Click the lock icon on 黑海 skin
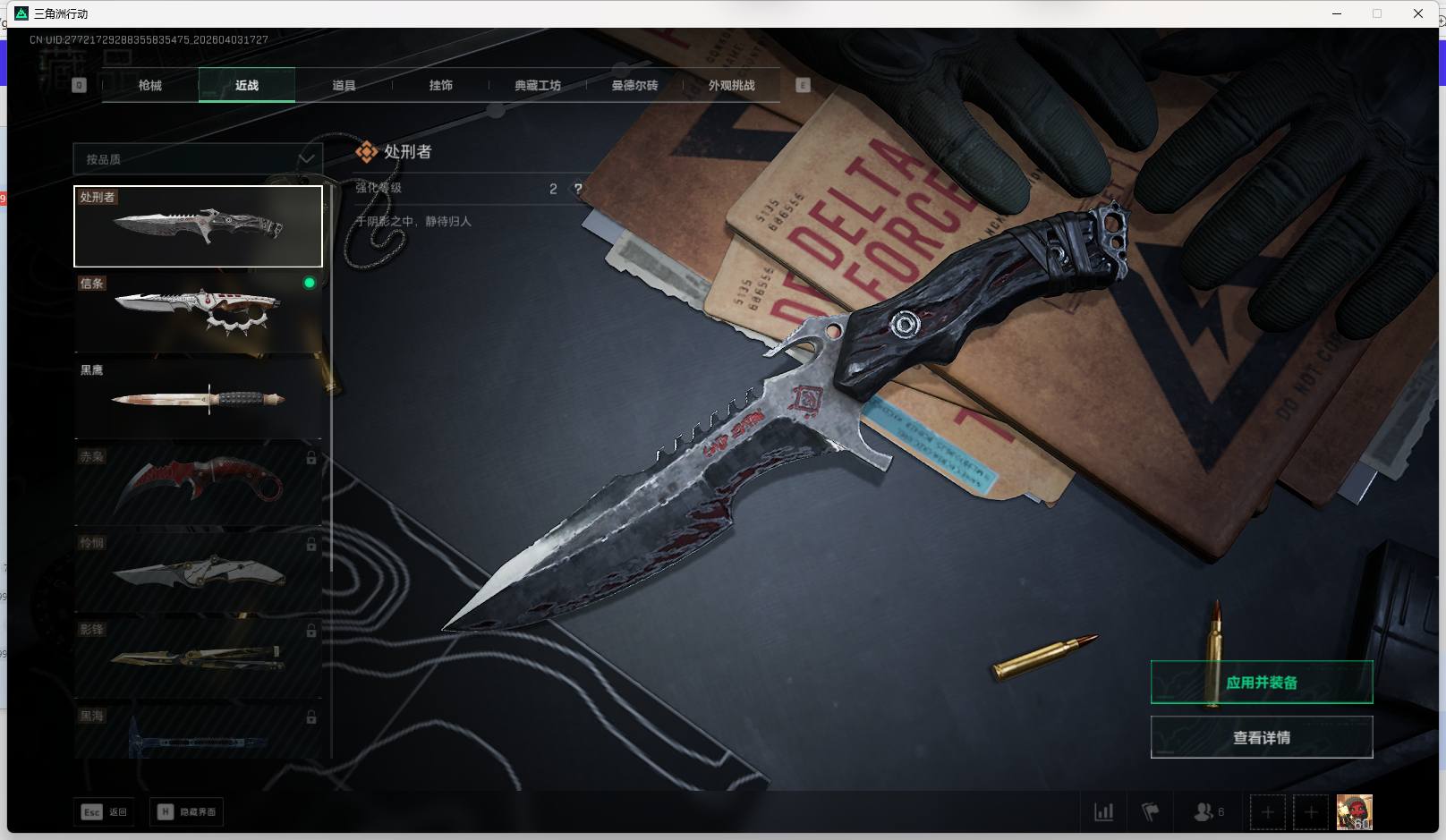 [310, 717]
